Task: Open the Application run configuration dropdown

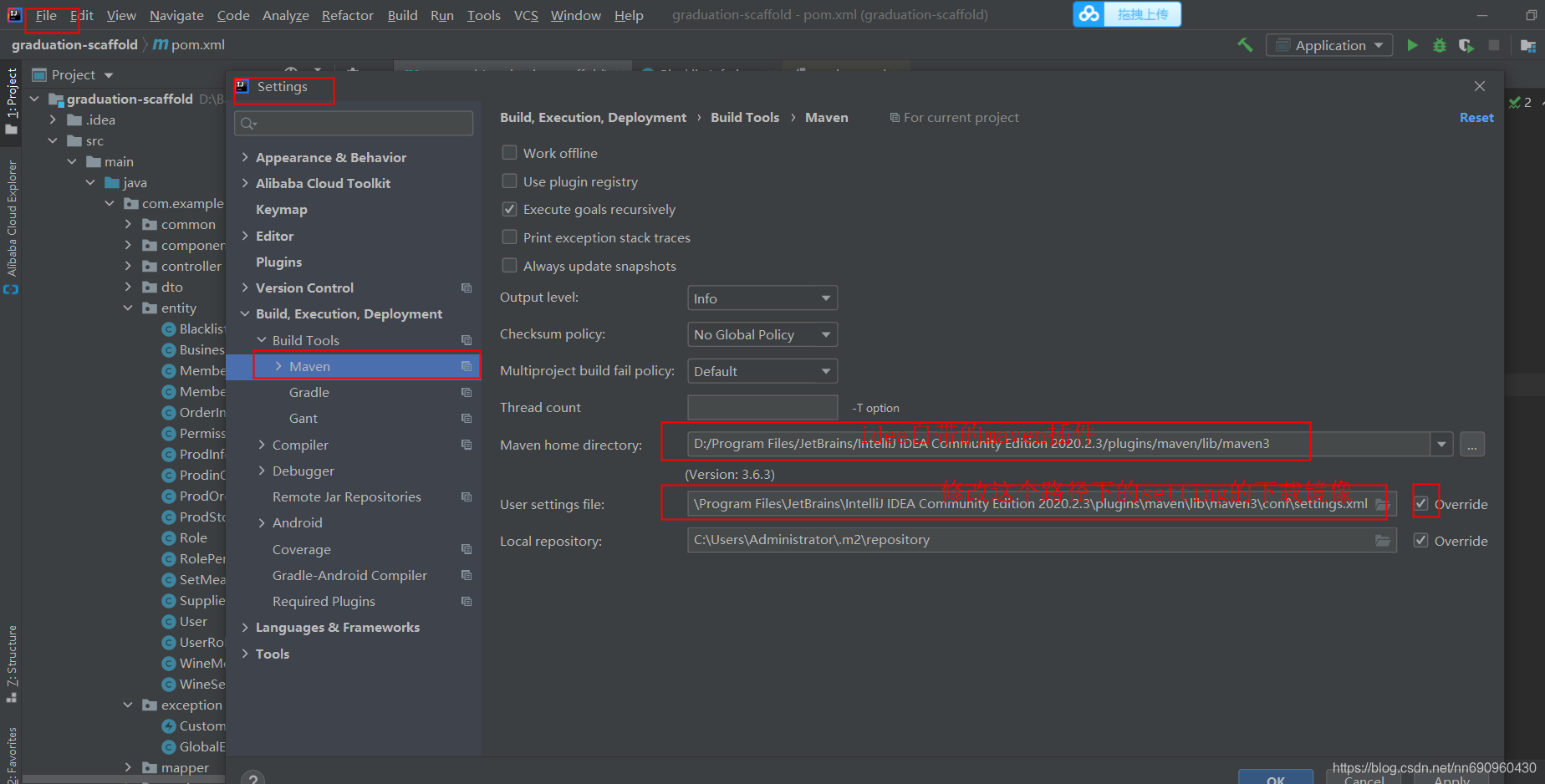Action: coord(1329,45)
